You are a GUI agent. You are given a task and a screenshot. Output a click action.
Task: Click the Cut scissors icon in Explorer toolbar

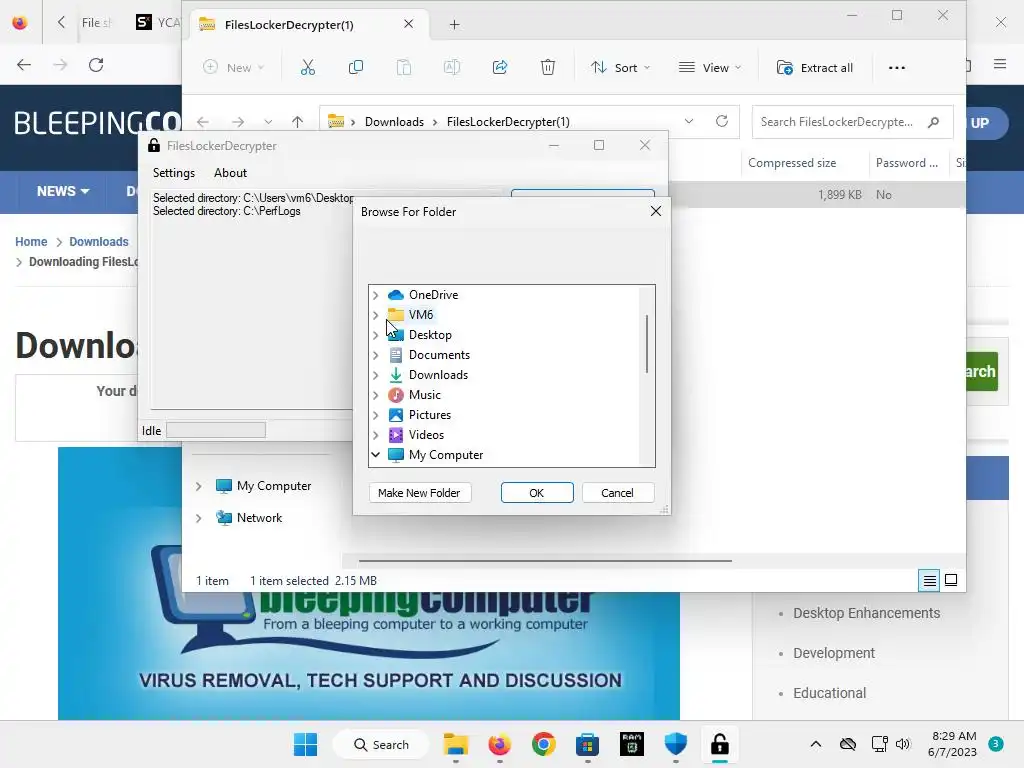308,67
